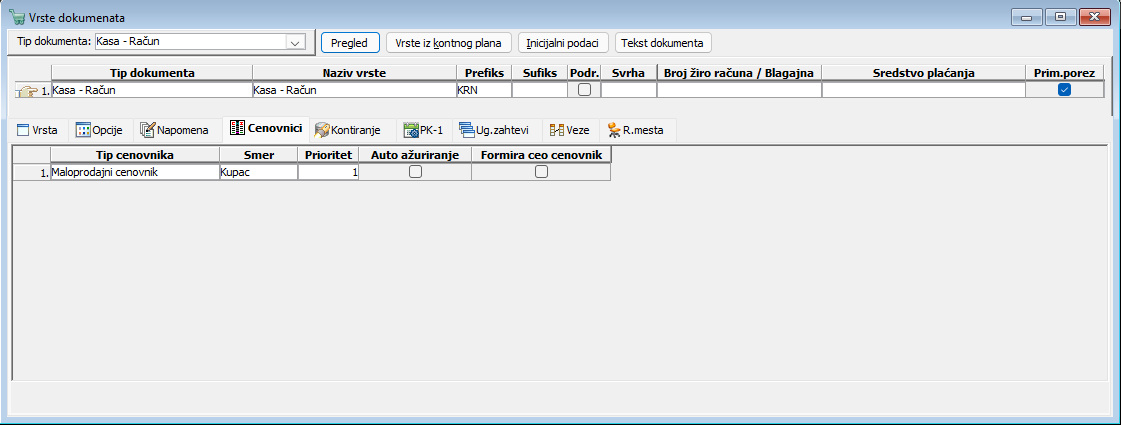Click the Veze tab links icon
This screenshot has height=425, width=1121.
point(557,130)
